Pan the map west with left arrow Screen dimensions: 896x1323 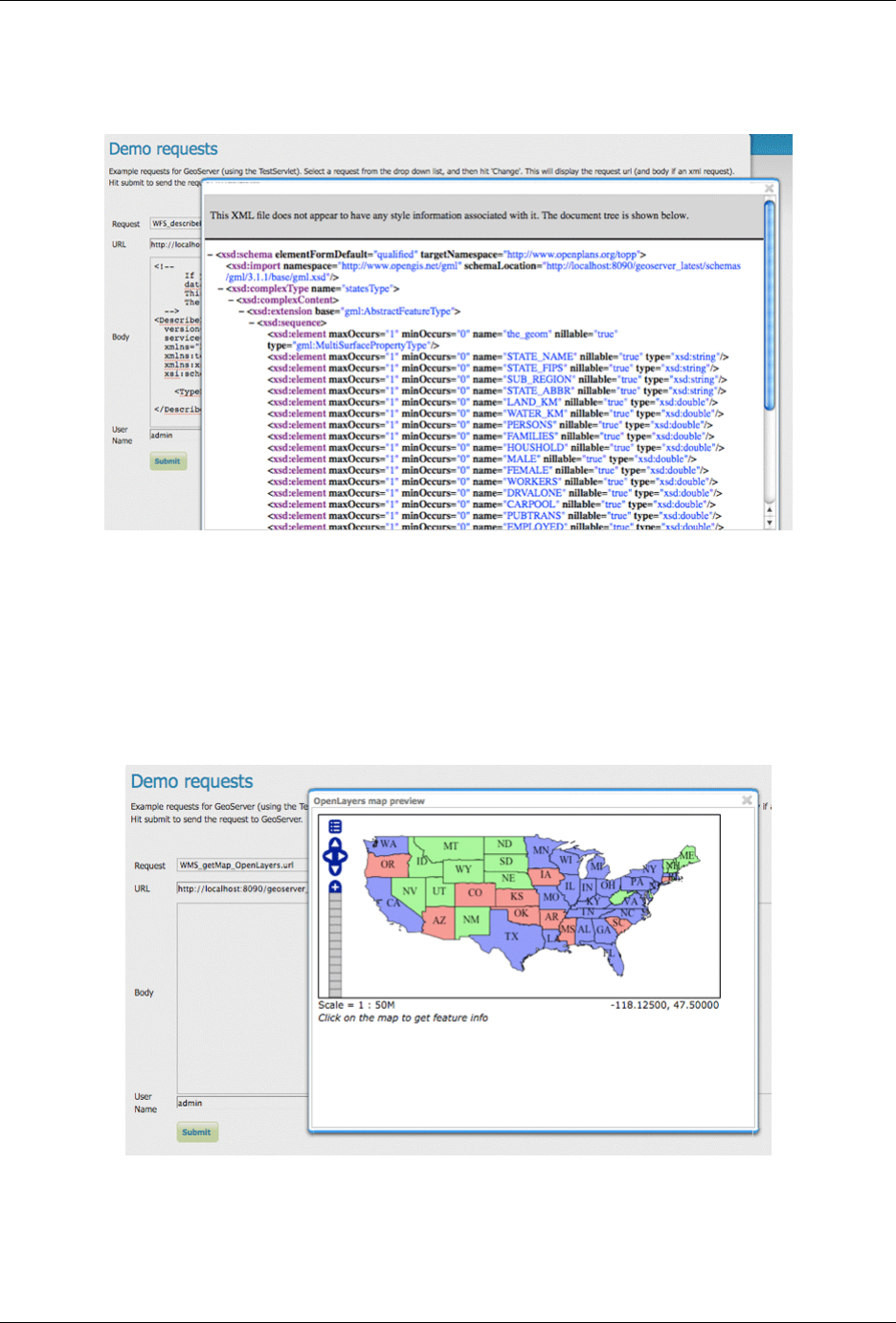click(326, 856)
